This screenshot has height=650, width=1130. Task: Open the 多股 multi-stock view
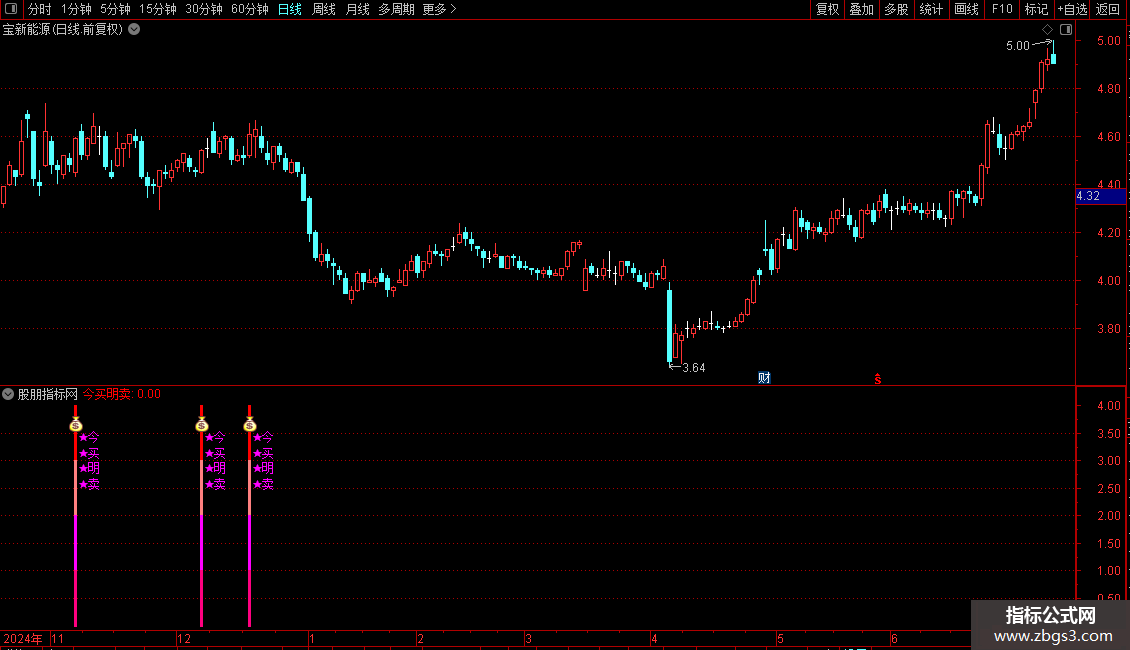pos(896,9)
